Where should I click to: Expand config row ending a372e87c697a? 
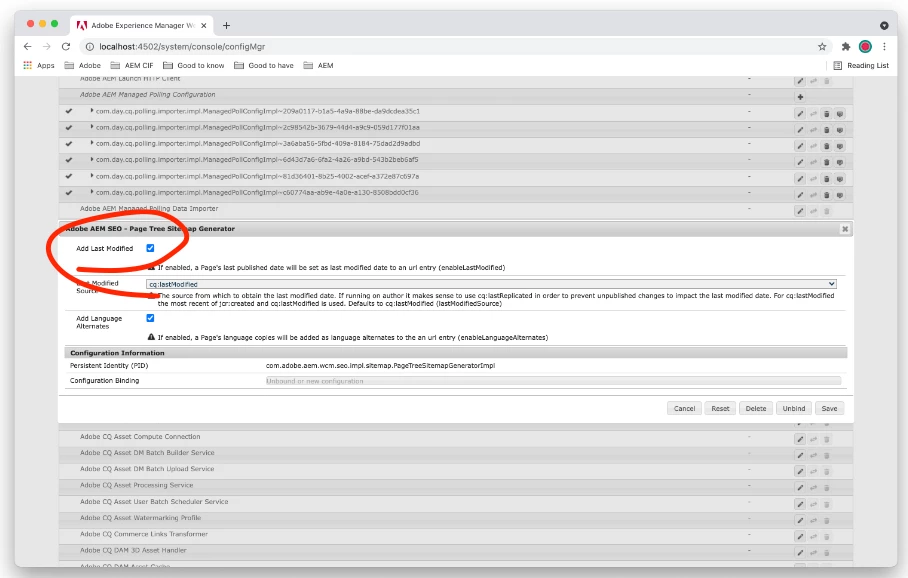pyautogui.click(x=91, y=175)
